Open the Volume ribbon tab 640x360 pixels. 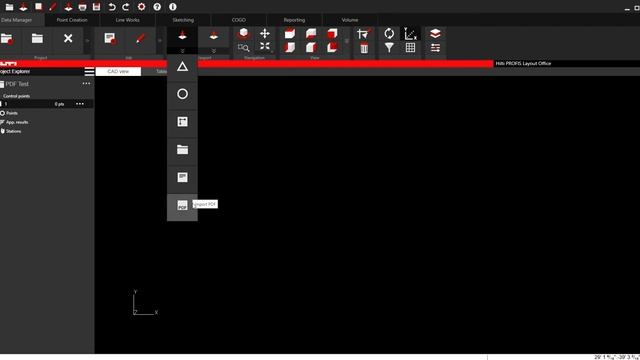(350, 20)
